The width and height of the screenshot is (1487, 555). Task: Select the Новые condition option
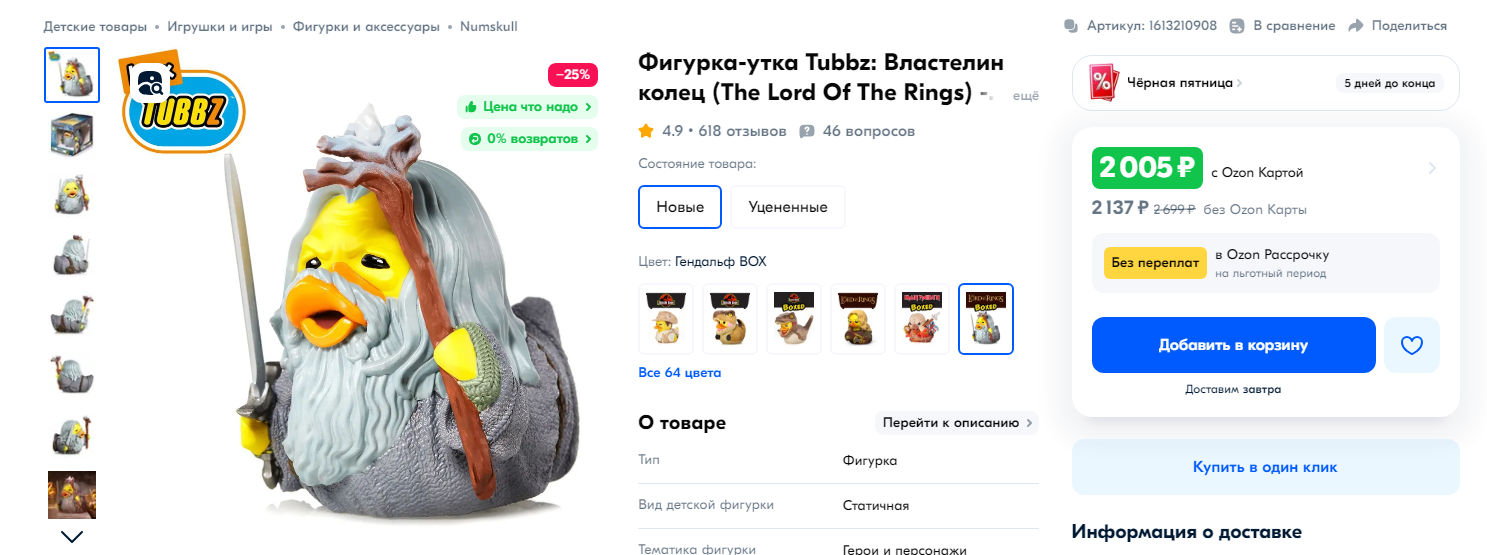(x=680, y=207)
